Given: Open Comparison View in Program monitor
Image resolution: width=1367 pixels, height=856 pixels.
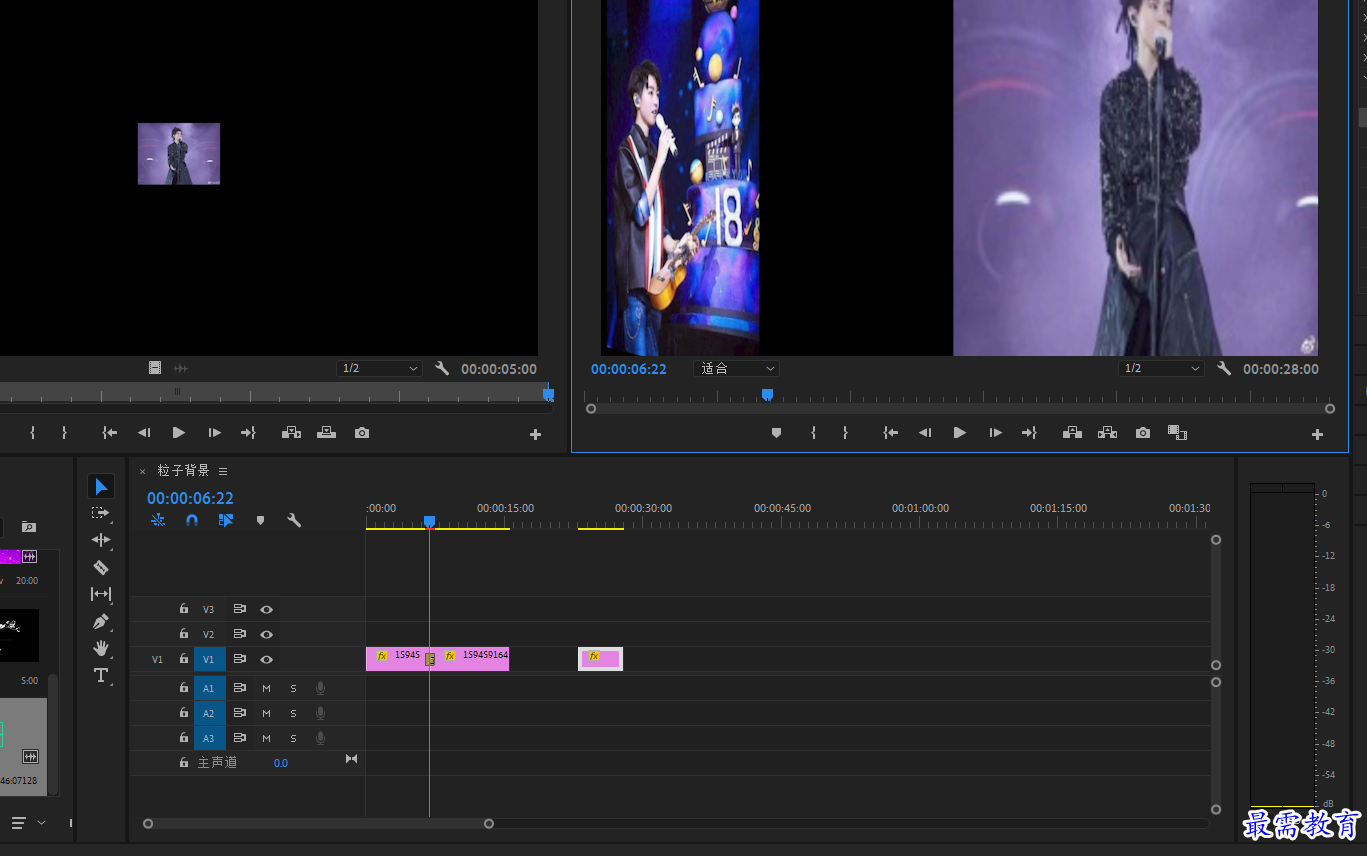Looking at the screenshot, I should tap(1178, 433).
